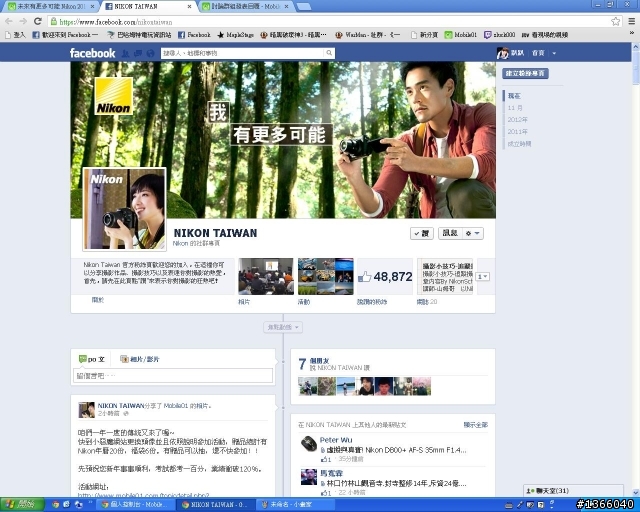Open bookmarks overflow chevron

pyautogui.click(x=632, y=34)
